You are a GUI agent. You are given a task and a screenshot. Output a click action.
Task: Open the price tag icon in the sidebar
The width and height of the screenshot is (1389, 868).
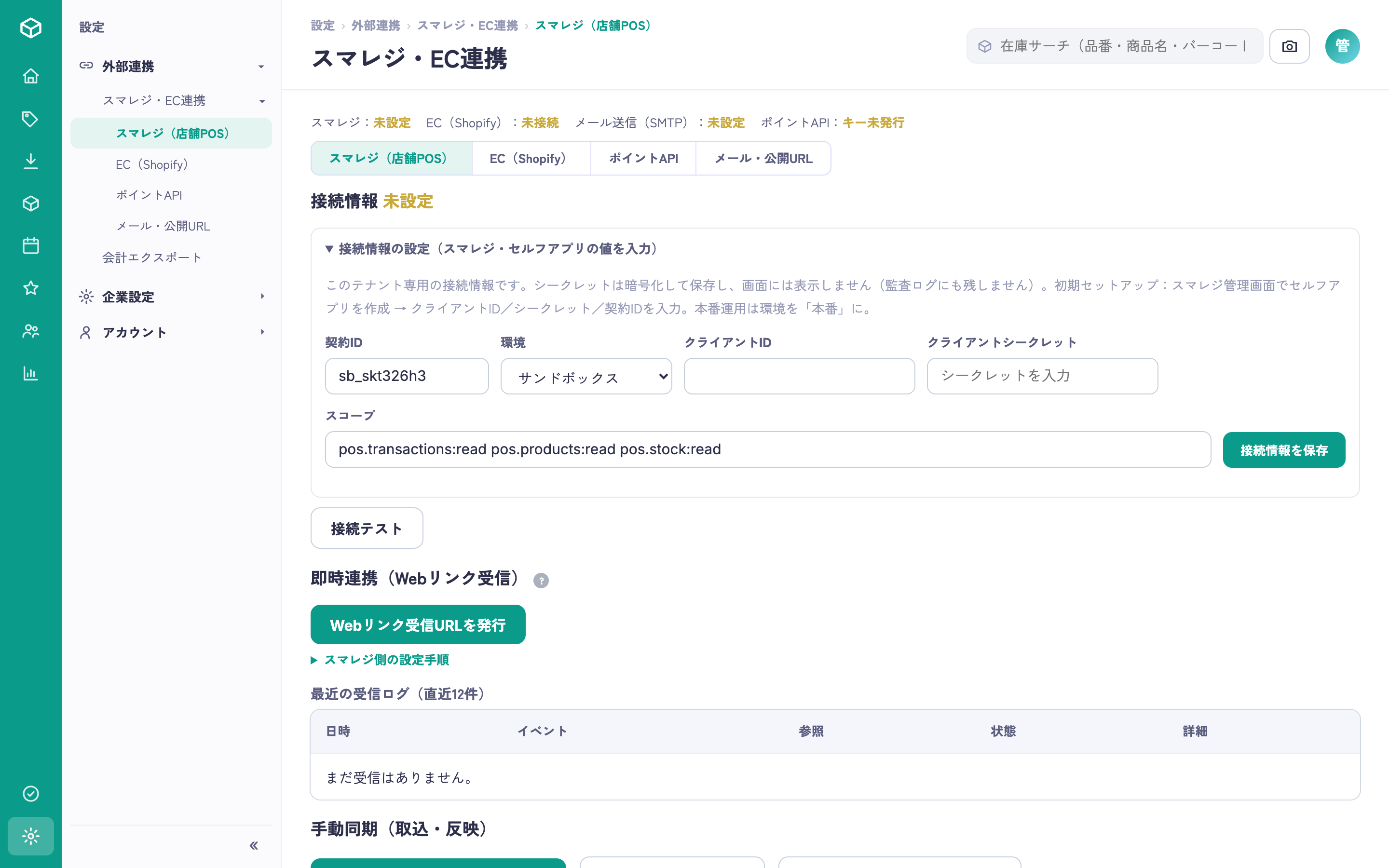tap(30, 119)
